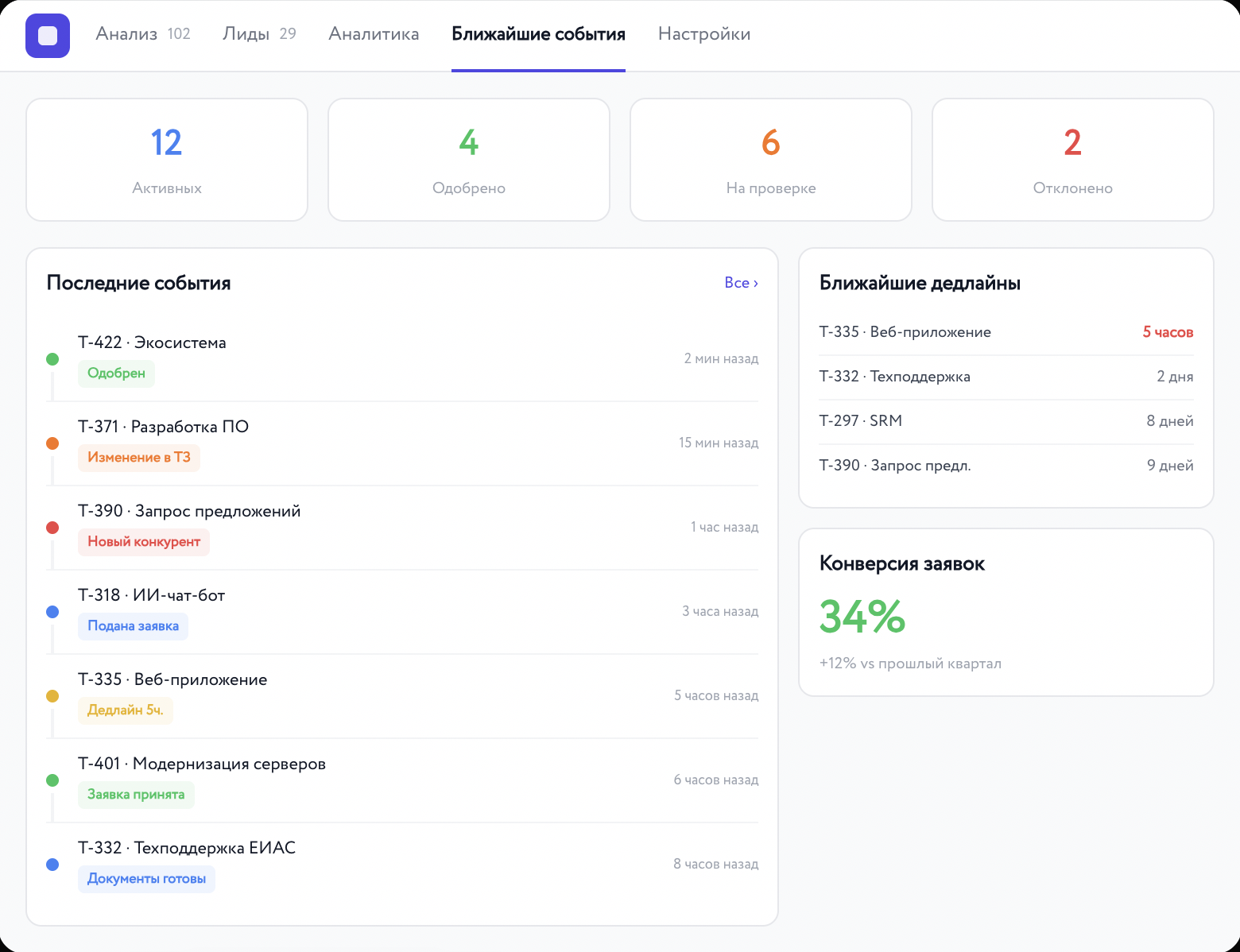Image resolution: width=1240 pixels, height=952 pixels.
Task: Expand all events via the Все link
Action: coord(741,283)
